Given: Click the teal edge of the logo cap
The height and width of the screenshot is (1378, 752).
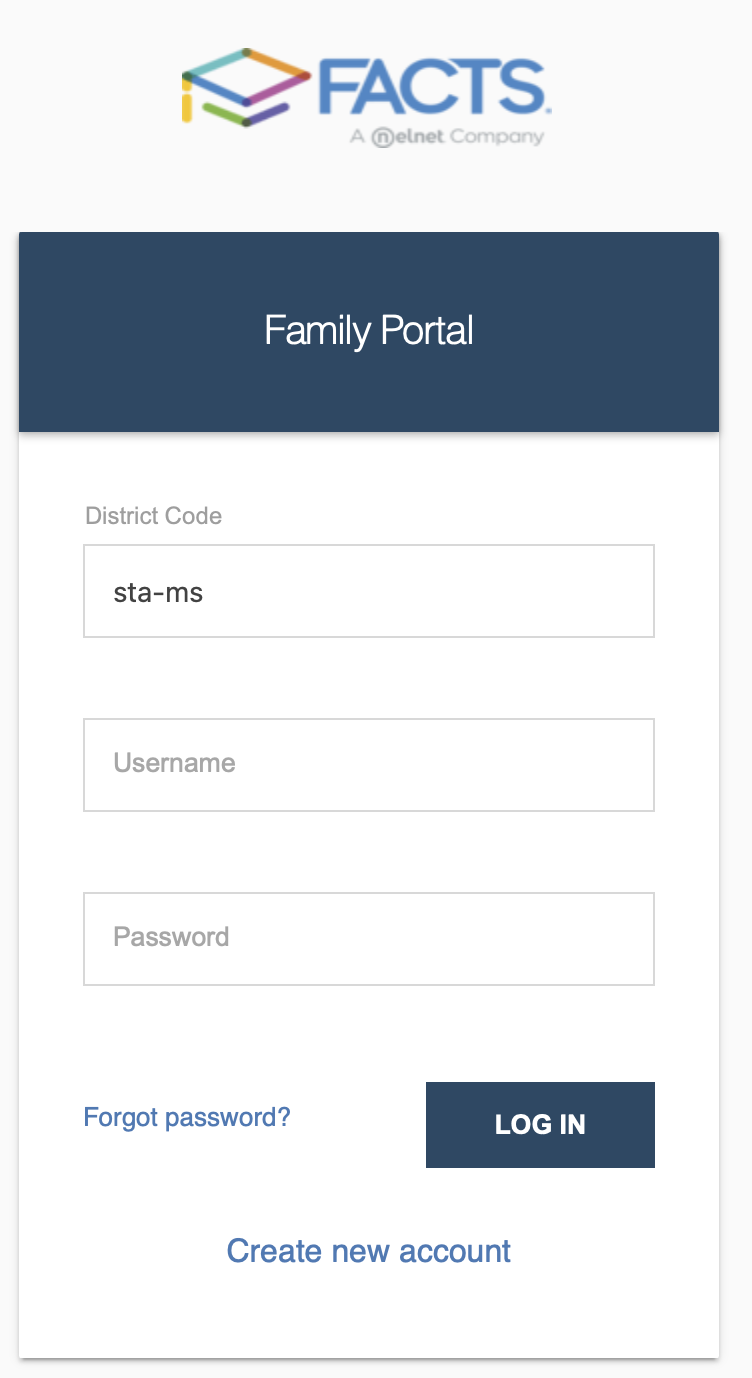Looking at the screenshot, I should tap(215, 64).
